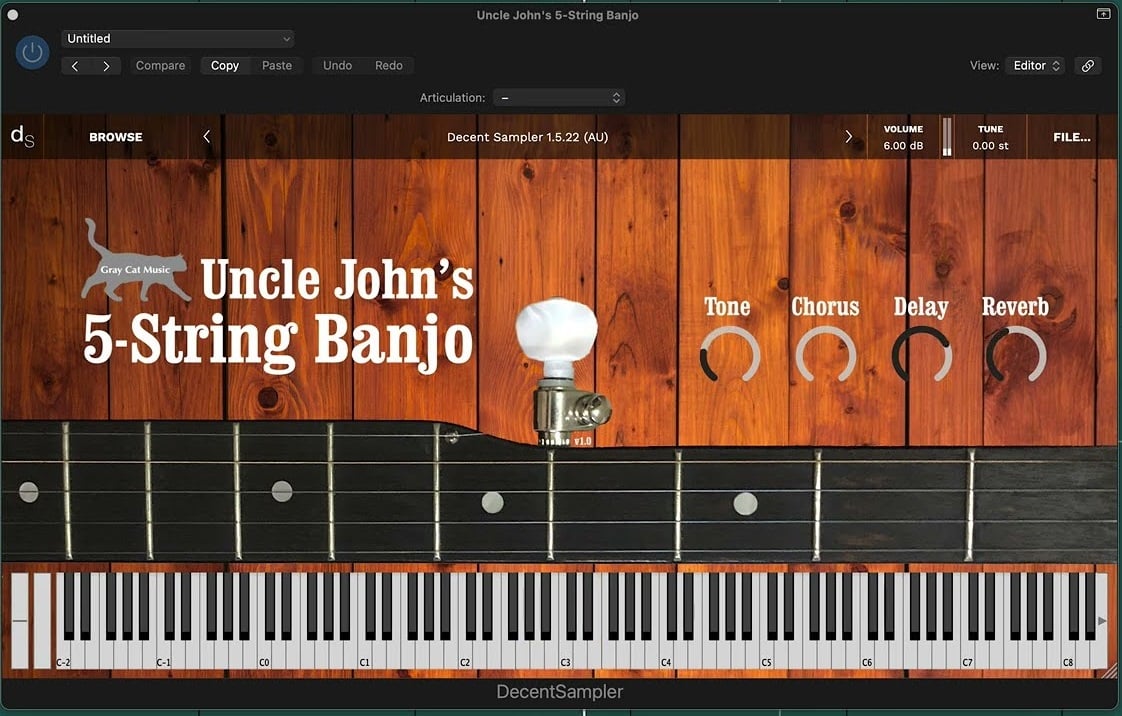Click the mod wheel strip
1122x716 pixels.
pyautogui.click(x=42, y=621)
